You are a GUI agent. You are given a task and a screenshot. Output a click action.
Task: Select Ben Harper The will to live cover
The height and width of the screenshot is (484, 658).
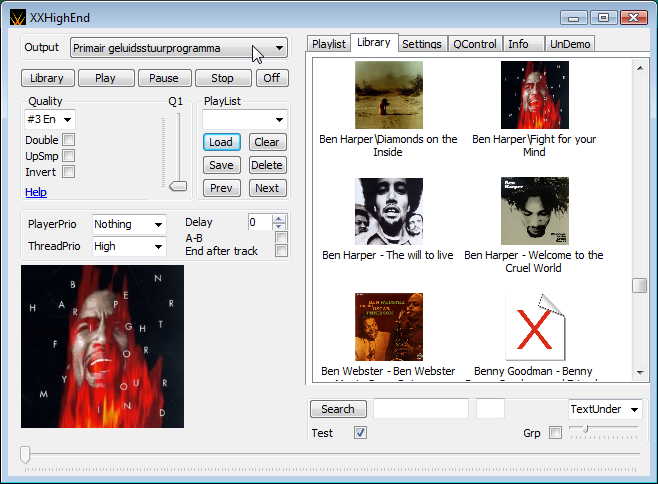(389, 211)
